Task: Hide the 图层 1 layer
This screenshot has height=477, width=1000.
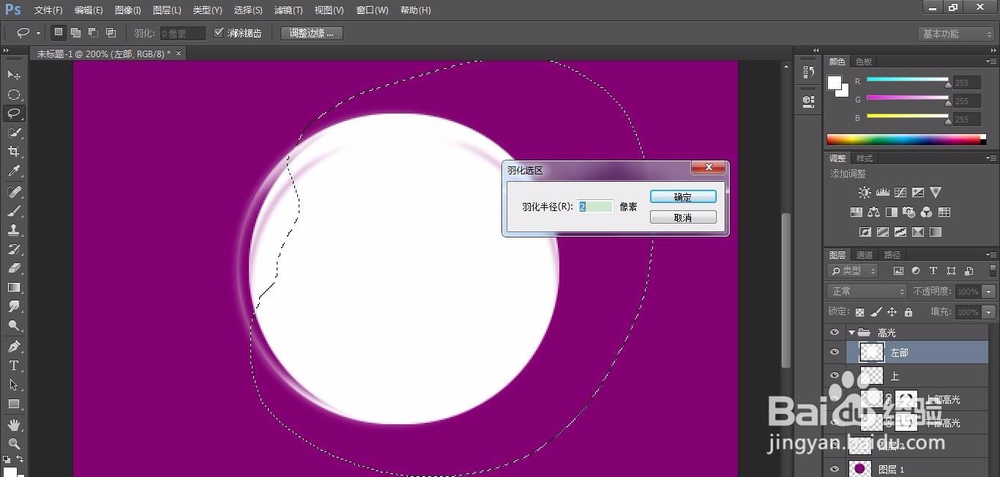Action: click(x=834, y=469)
